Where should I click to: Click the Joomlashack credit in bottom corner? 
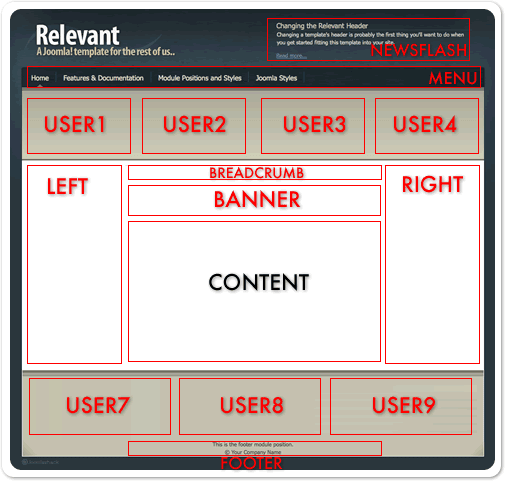click(x=40, y=462)
